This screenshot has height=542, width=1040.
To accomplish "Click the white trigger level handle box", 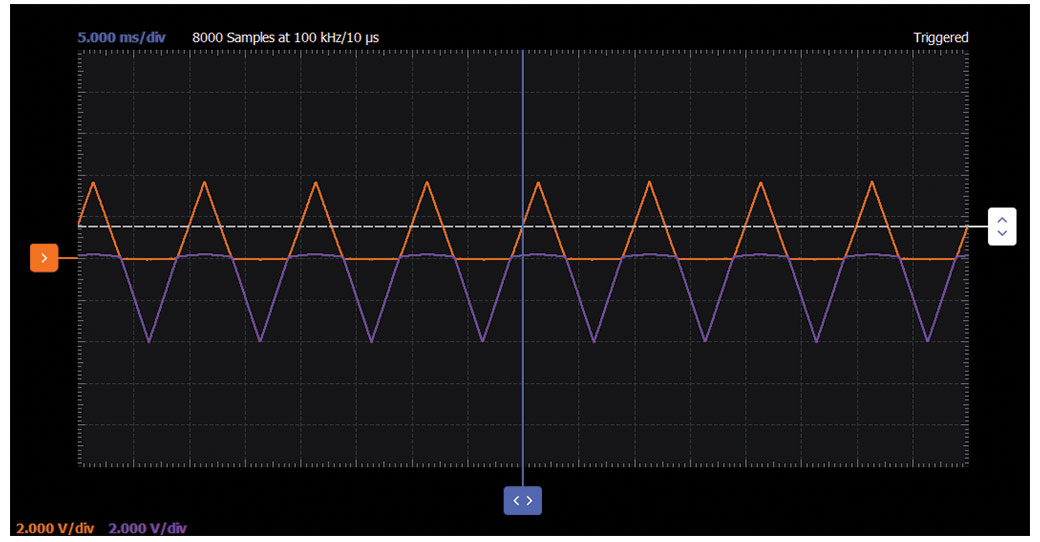I will coord(1002,227).
